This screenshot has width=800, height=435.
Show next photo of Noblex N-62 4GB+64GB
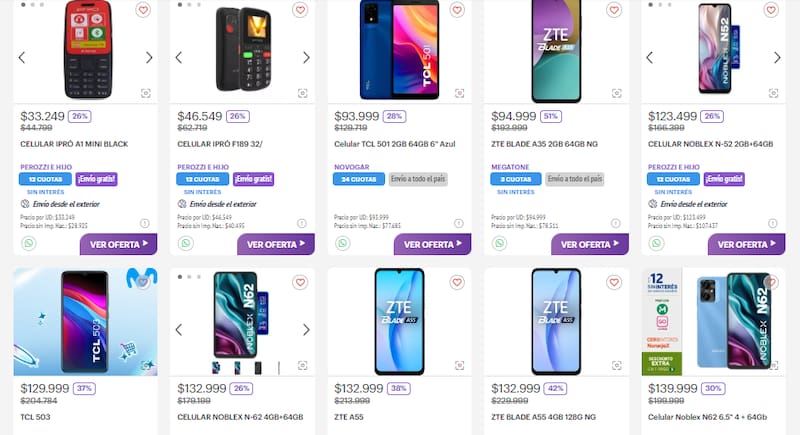click(306, 329)
